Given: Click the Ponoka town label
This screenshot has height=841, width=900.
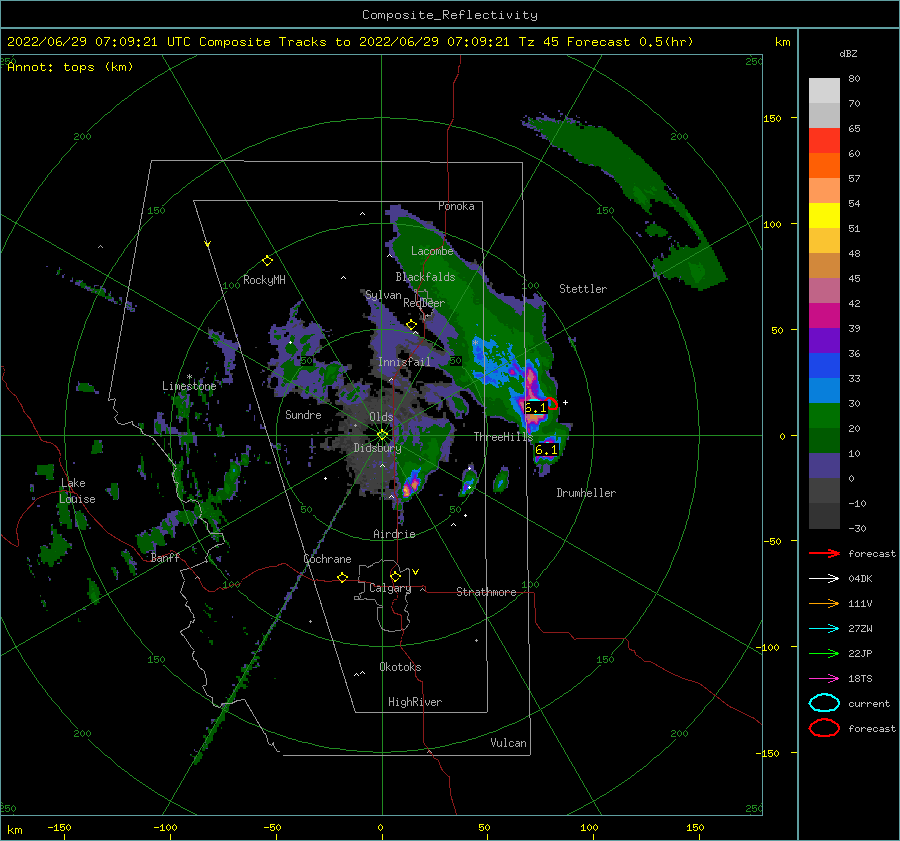Looking at the screenshot, I should pyautogui.click(x=456, y=206).
